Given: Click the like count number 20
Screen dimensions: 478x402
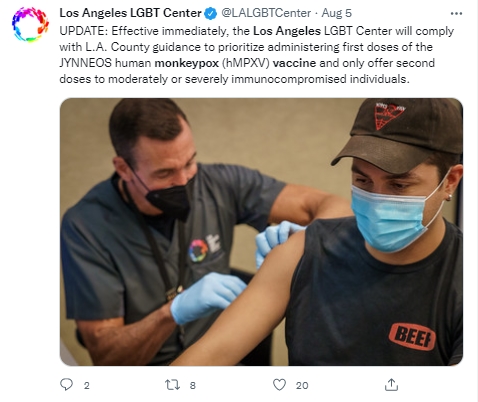Looking at the screenshot, I should (302, 386).
